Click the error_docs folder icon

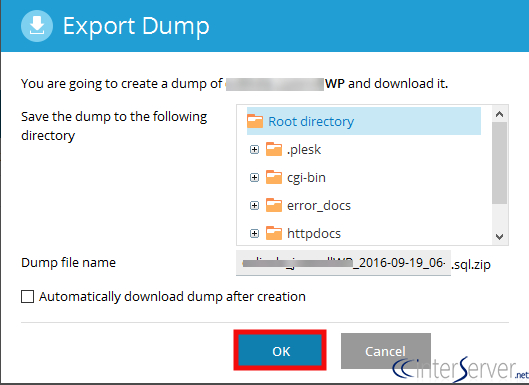pos(274,205)
